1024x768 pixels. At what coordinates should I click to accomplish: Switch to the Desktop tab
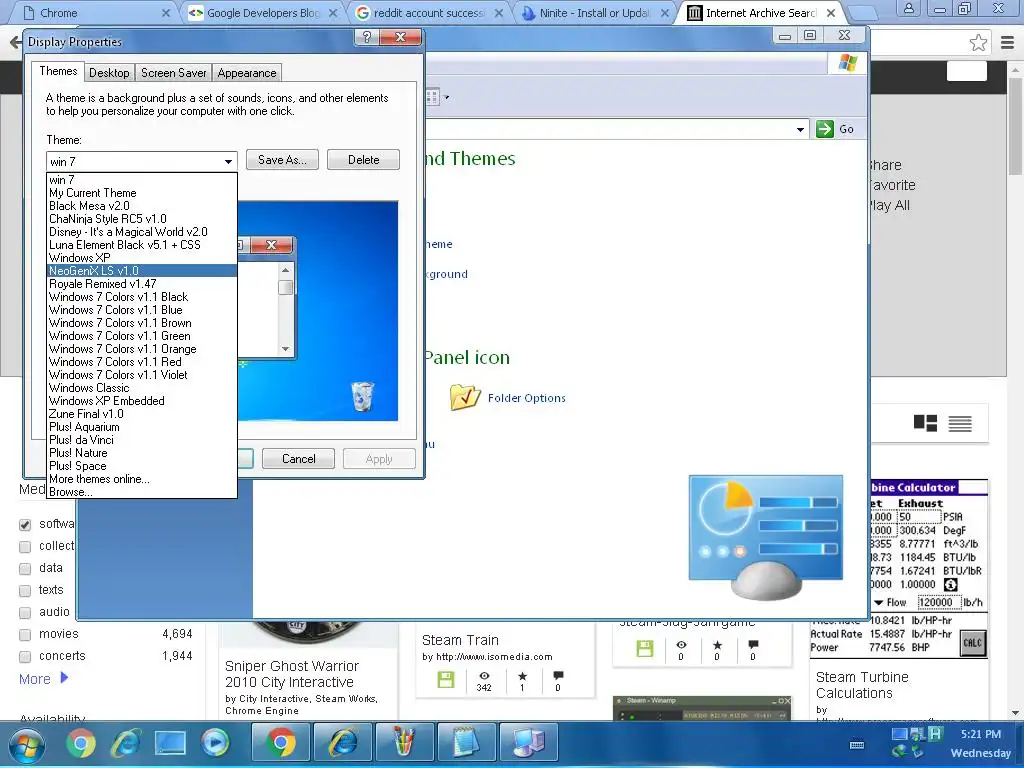(x=109, y=72)
